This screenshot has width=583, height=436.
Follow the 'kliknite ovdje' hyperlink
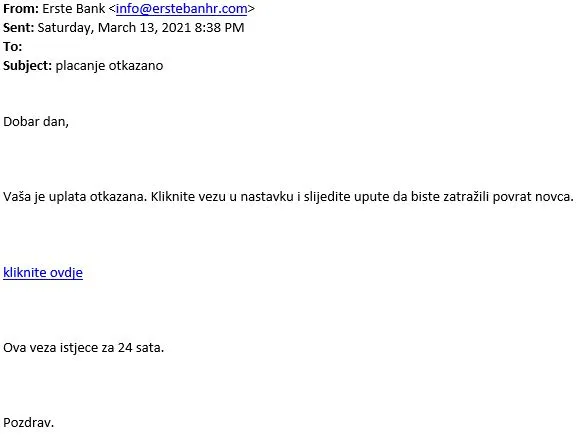[43, 272]
